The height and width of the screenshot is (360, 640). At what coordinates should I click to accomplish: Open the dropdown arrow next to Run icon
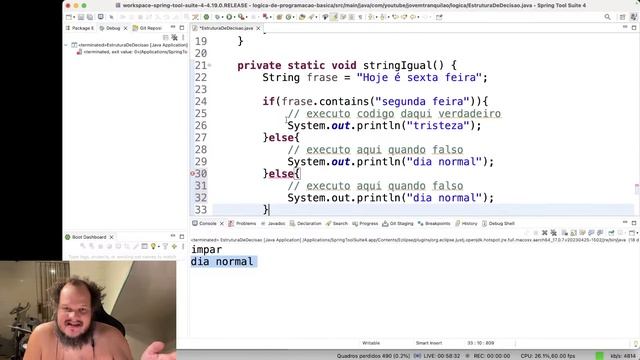[234, 17]
